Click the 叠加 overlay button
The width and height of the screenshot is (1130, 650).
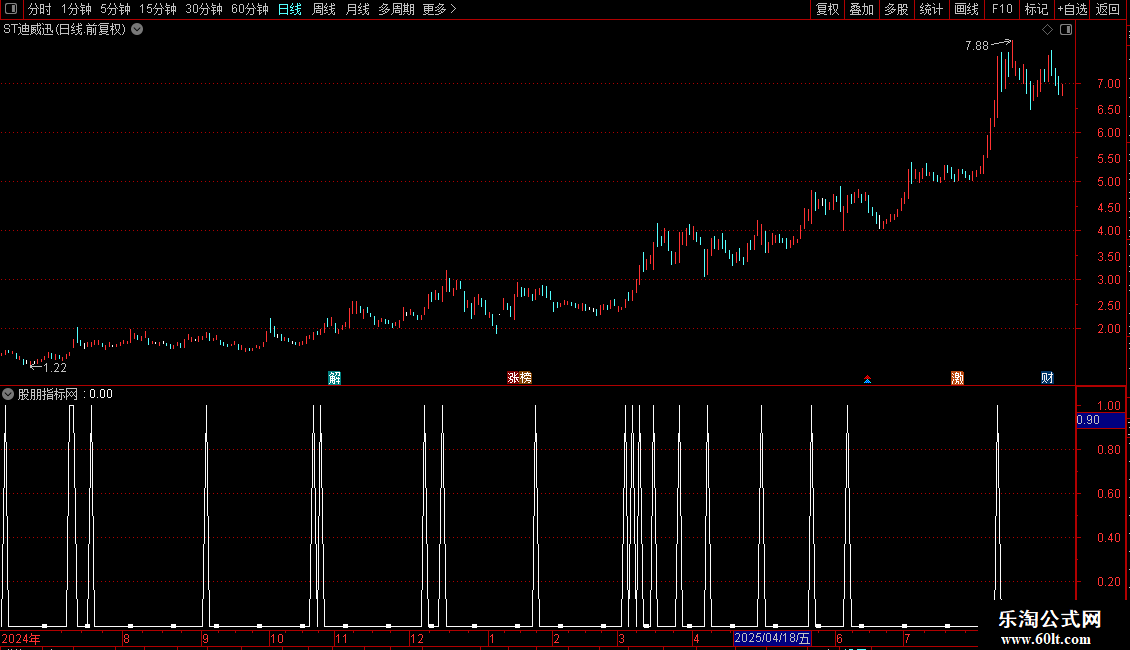pyautogui.click(x=862, y=9)
